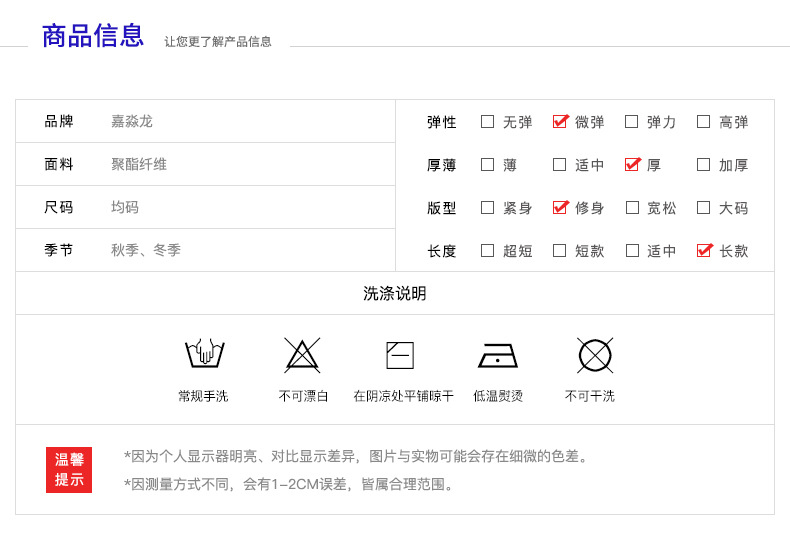Click the 面料 label

[x=59, y=164]
